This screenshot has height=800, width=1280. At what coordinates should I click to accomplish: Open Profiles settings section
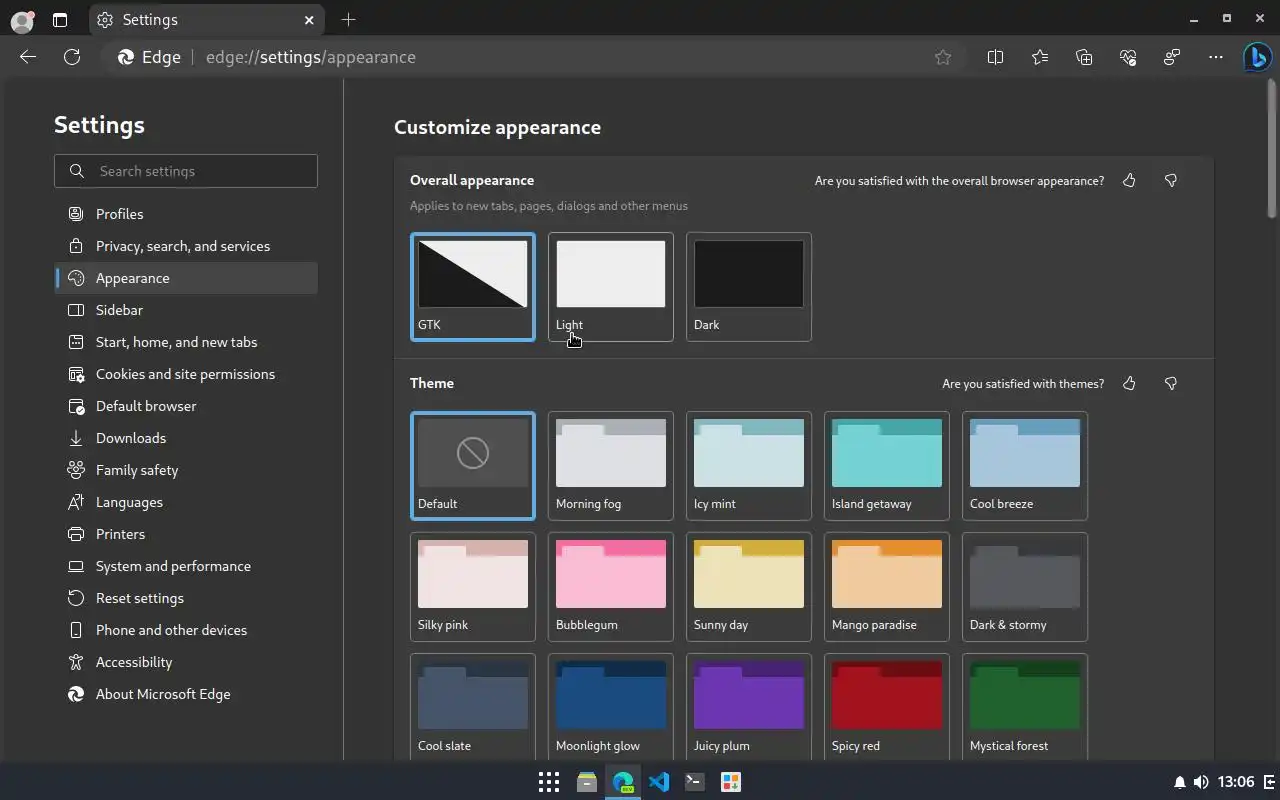(x=186, y=214)
